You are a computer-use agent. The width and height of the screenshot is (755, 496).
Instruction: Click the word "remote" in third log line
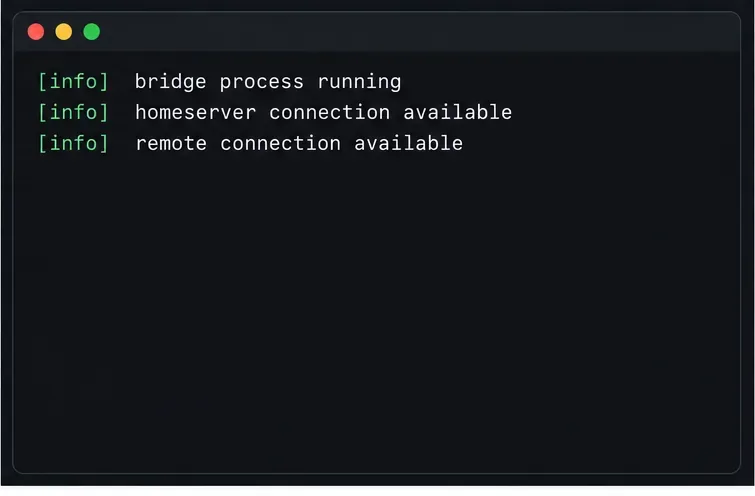(x=171, y=144)
